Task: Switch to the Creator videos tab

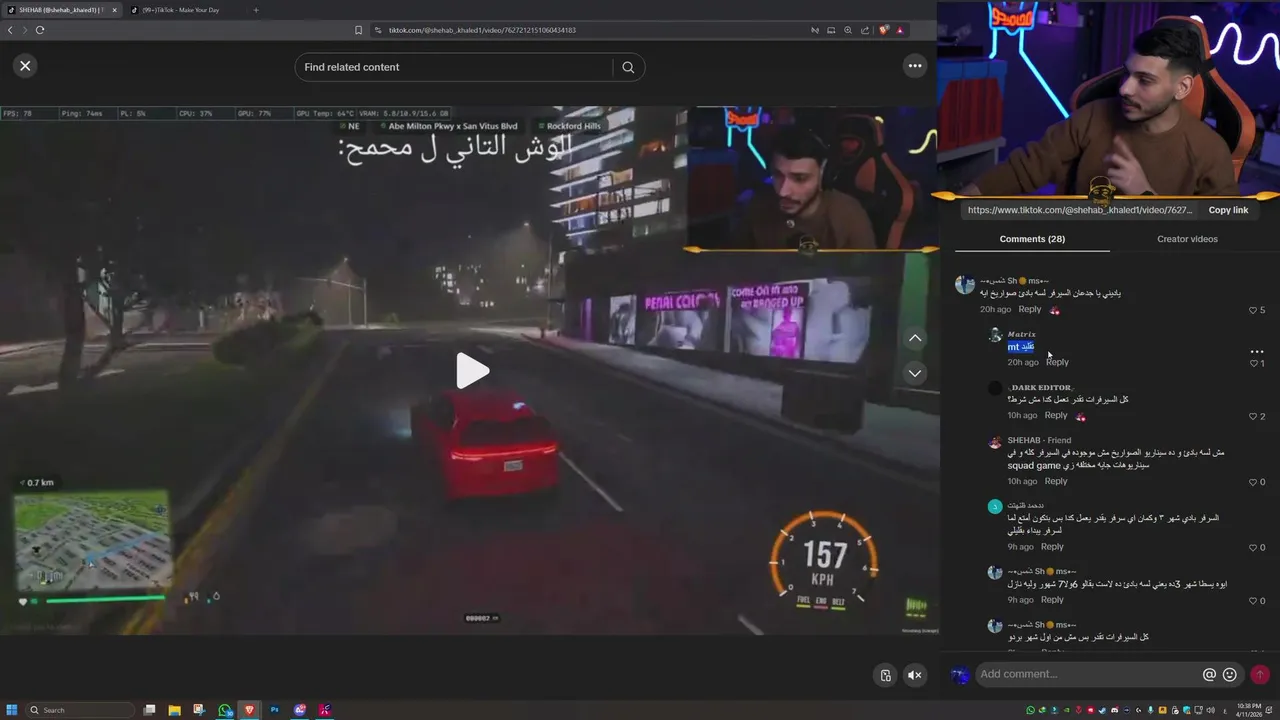Action: coord(1187,239)
